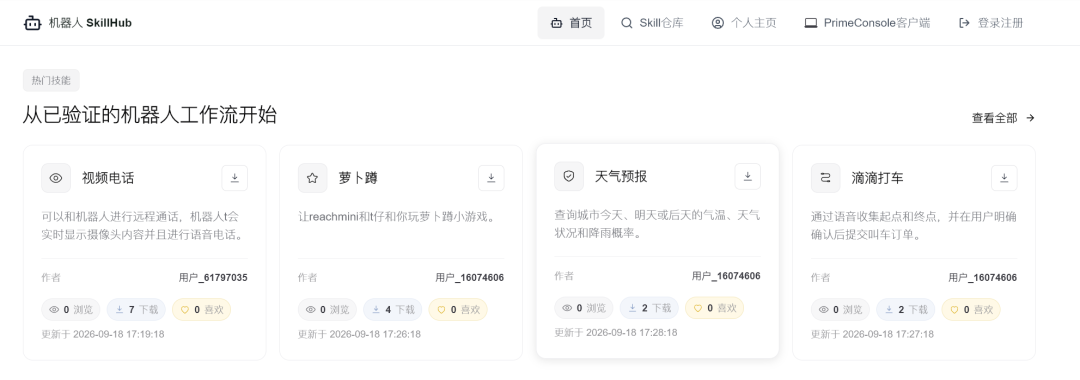Click the 7 下载 badge on 视频电话

(136, 310)
